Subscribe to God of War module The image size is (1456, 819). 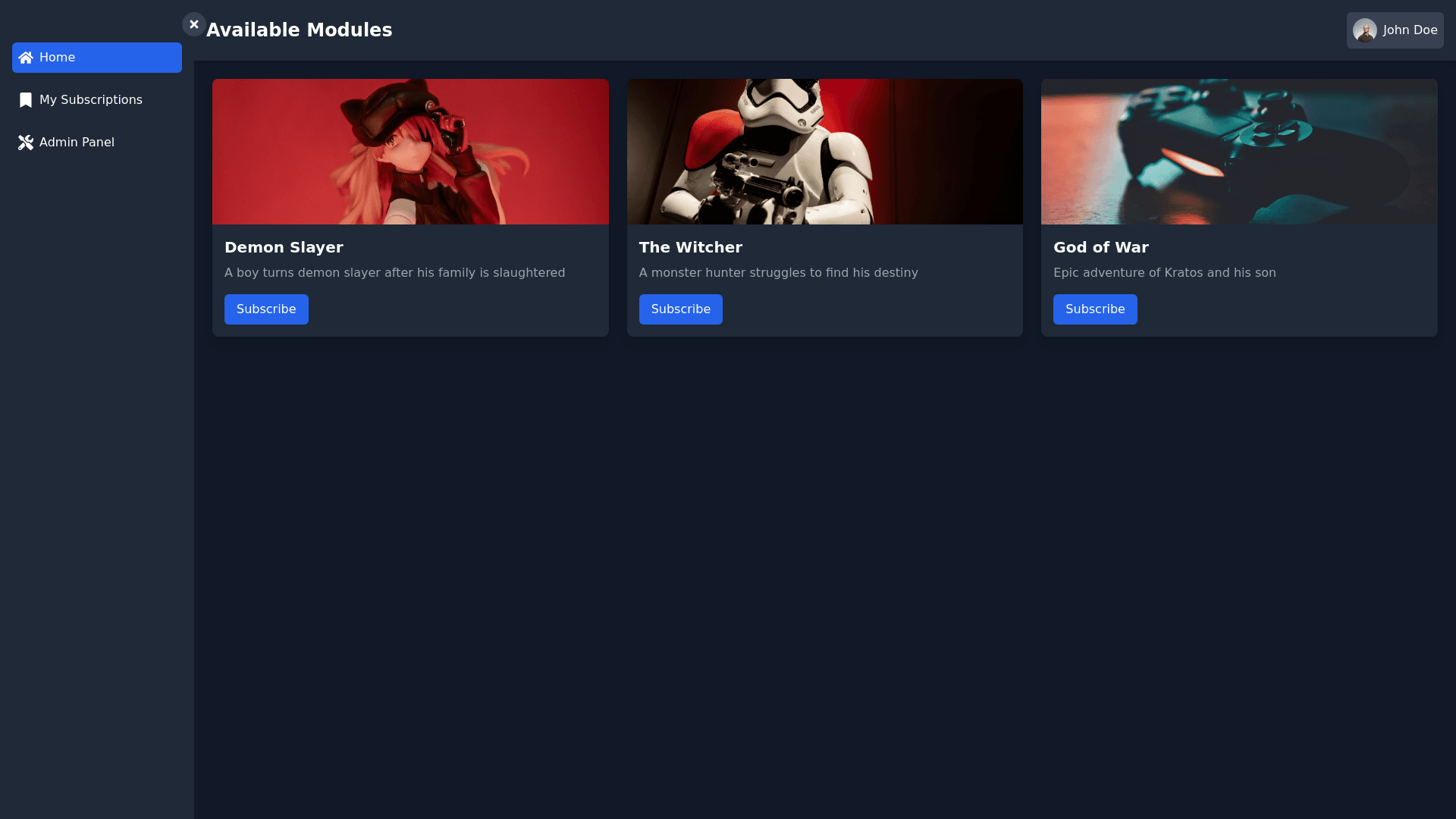tap(1094, 309)
